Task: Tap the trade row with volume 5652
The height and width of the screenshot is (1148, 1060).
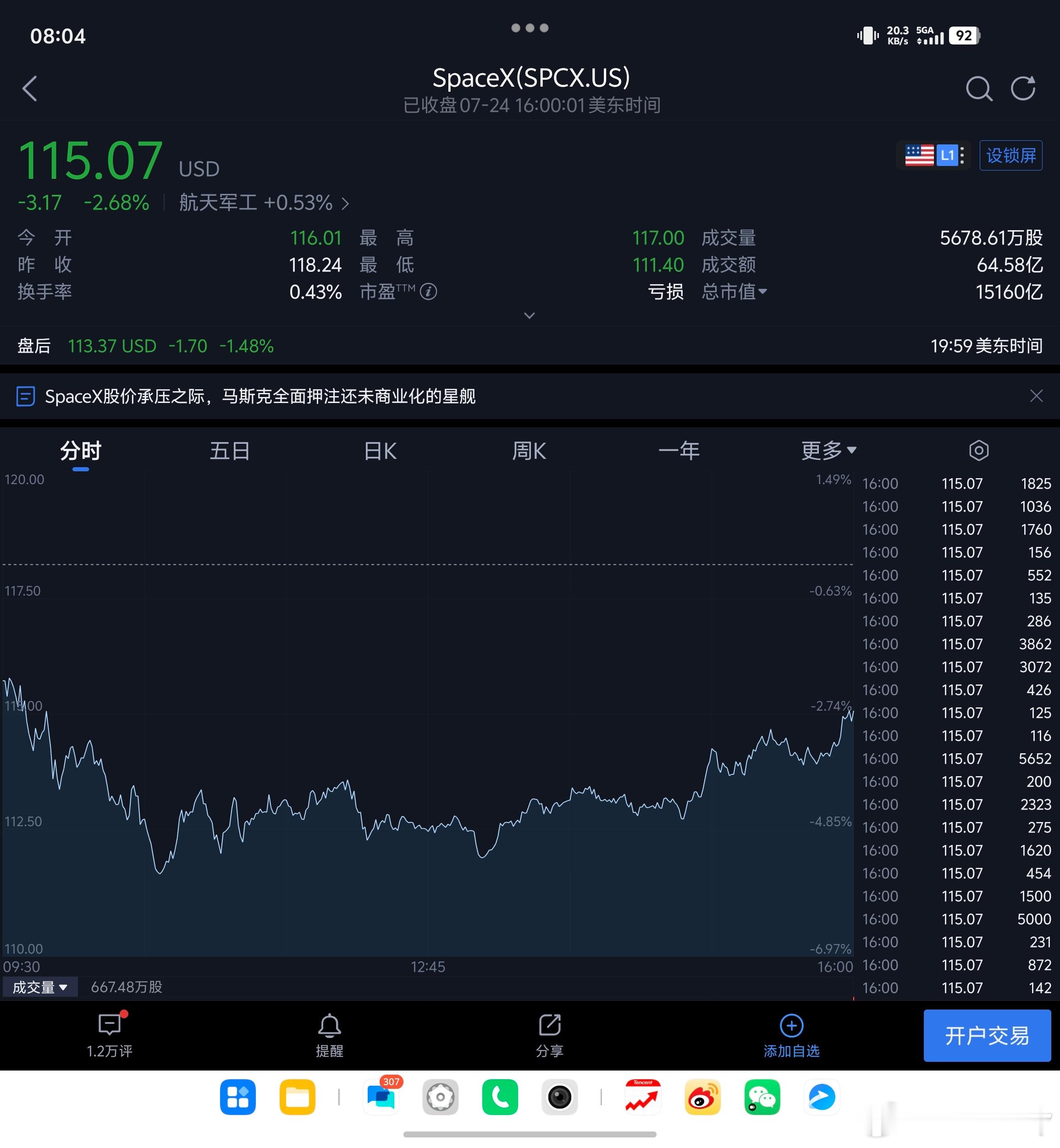Action: 957,759
